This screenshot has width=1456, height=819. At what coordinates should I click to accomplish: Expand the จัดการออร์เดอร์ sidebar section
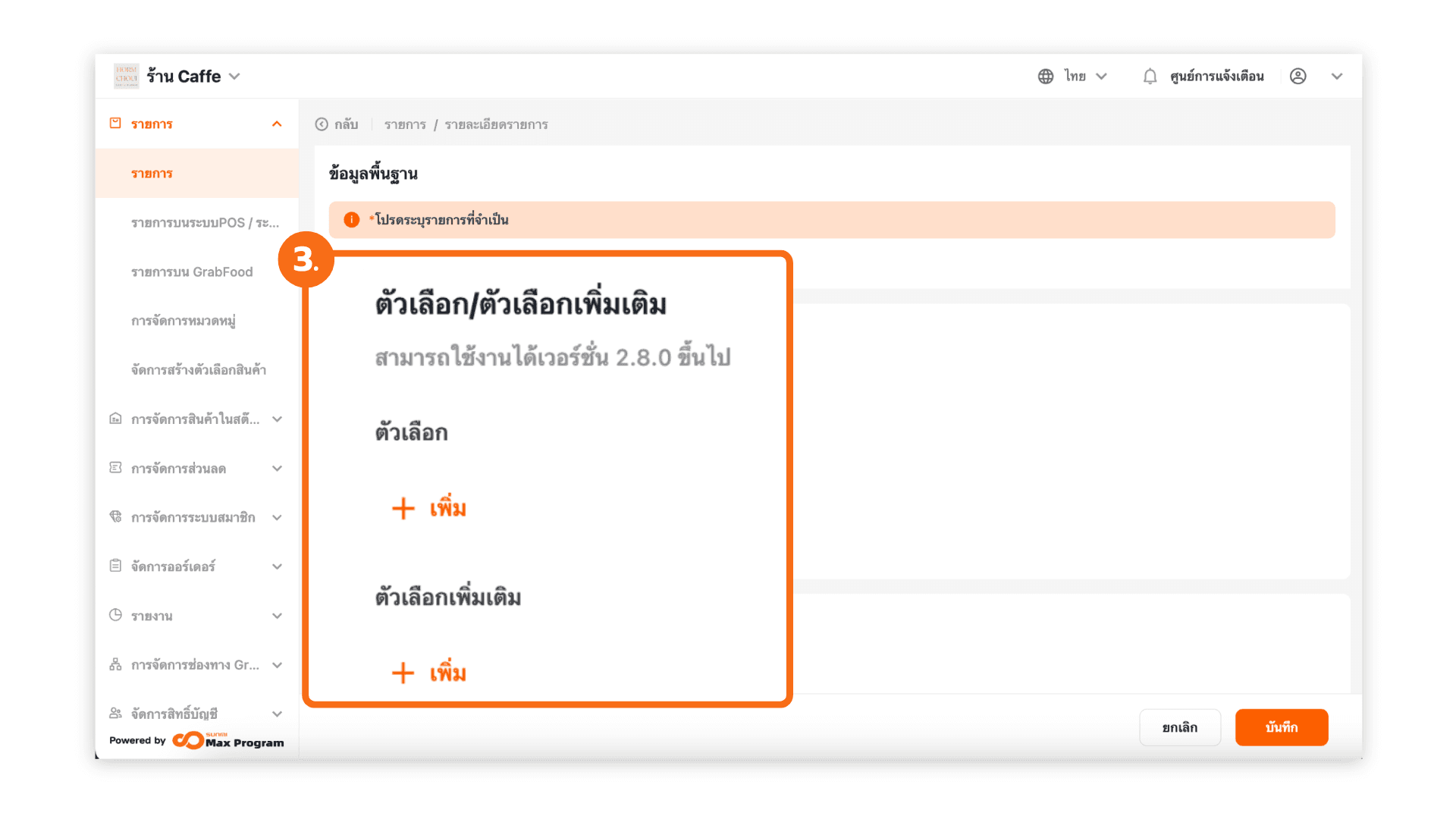click(277, 566)
